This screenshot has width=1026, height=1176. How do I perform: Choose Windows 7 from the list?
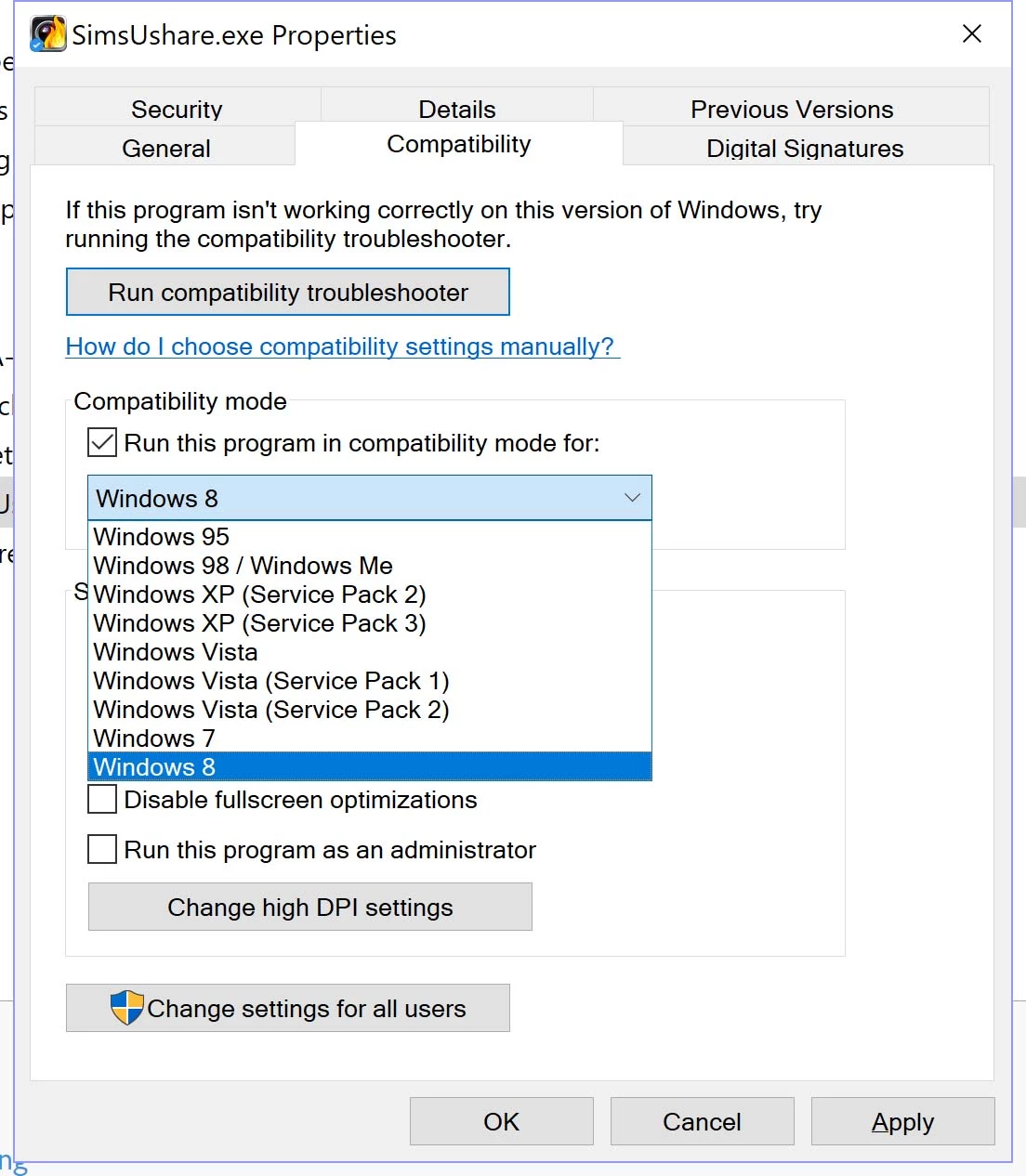pos(370,738)
